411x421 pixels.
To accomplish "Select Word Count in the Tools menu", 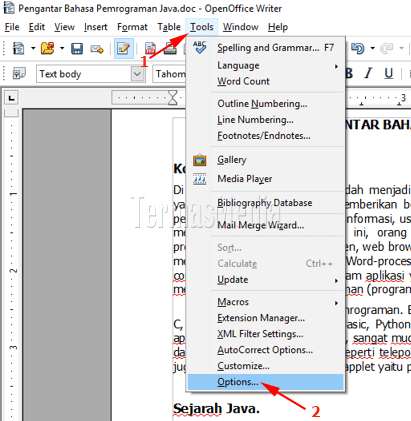I will pos(266,81).
